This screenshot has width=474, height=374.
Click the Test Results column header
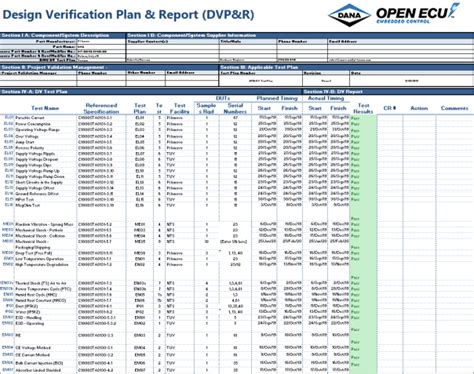click(363, 109)
